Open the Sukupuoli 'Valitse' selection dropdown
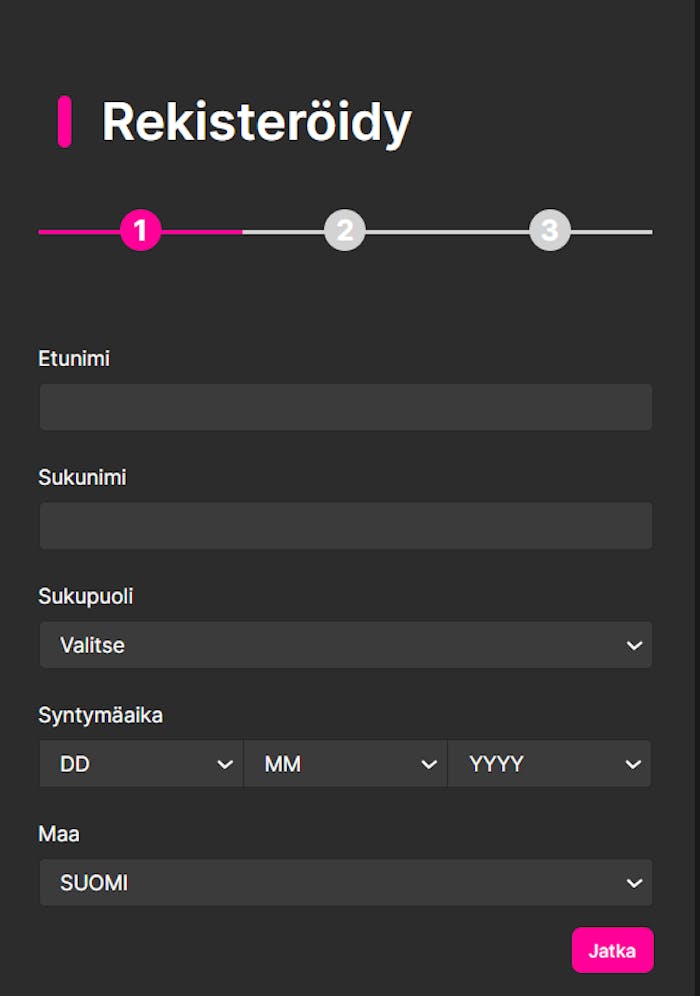This screenshot has width=700, height=996. (x=345, y=645)
